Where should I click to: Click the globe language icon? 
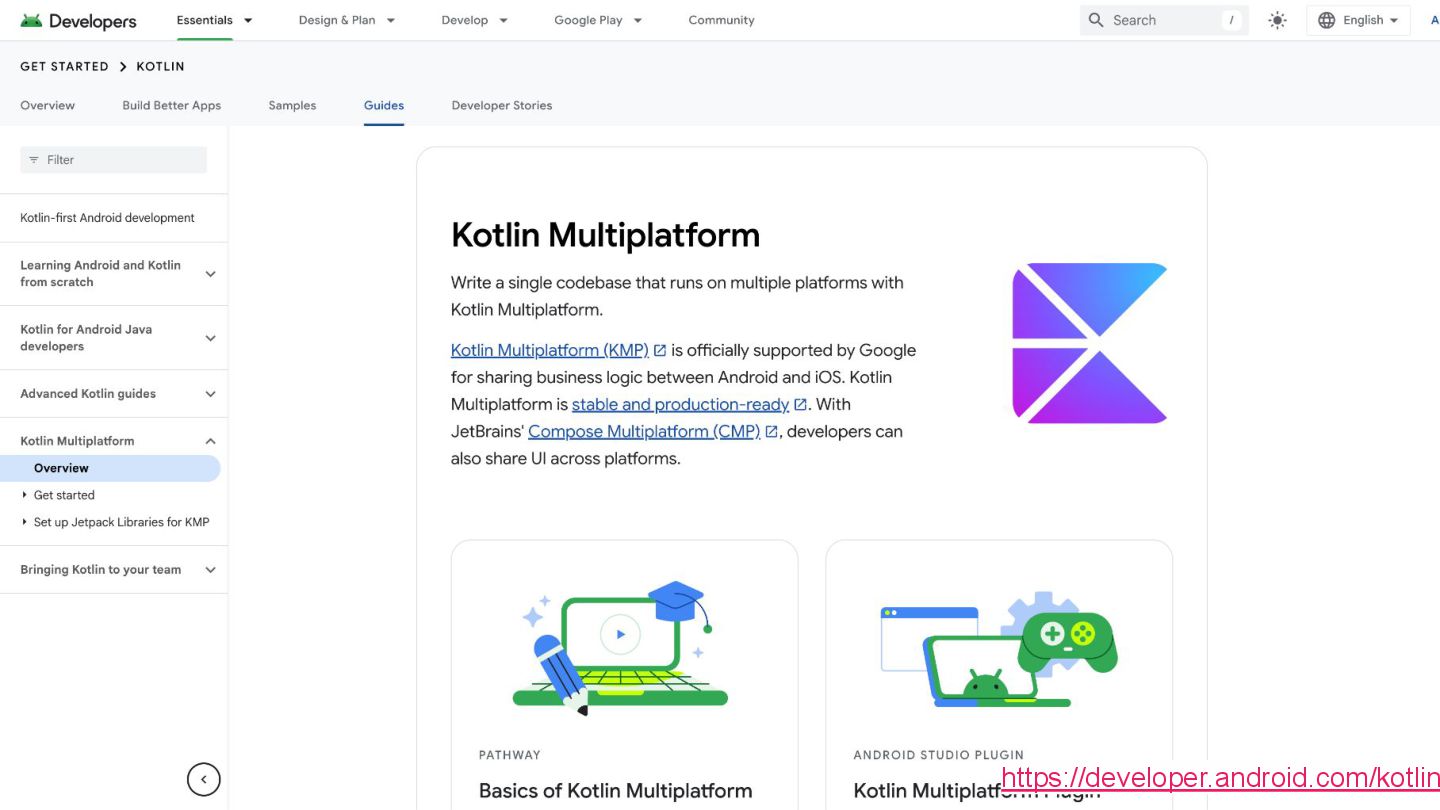tap(1327, 20)
